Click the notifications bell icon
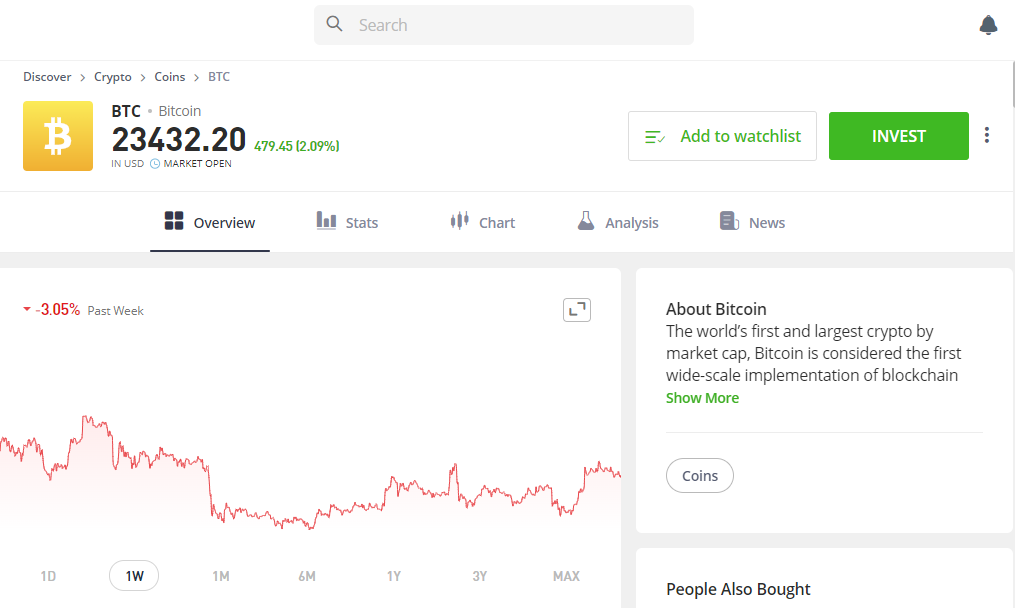Viewport: 1015px width, 608px height. click(x=988, y=25)
